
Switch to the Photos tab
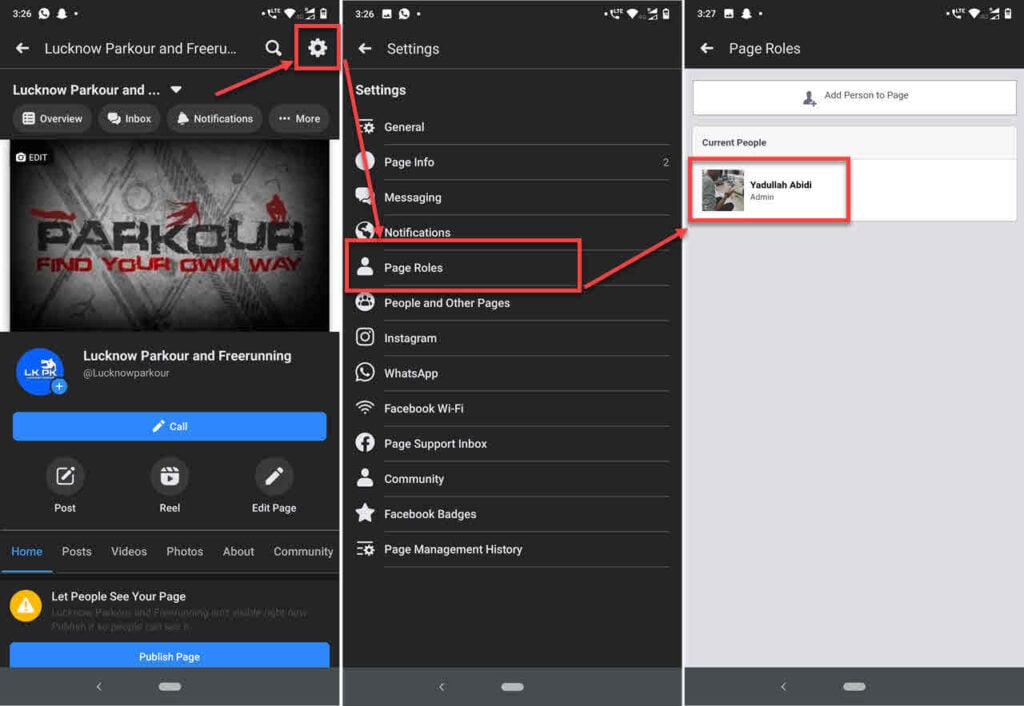pyautogui.click(x=185, y=552)
